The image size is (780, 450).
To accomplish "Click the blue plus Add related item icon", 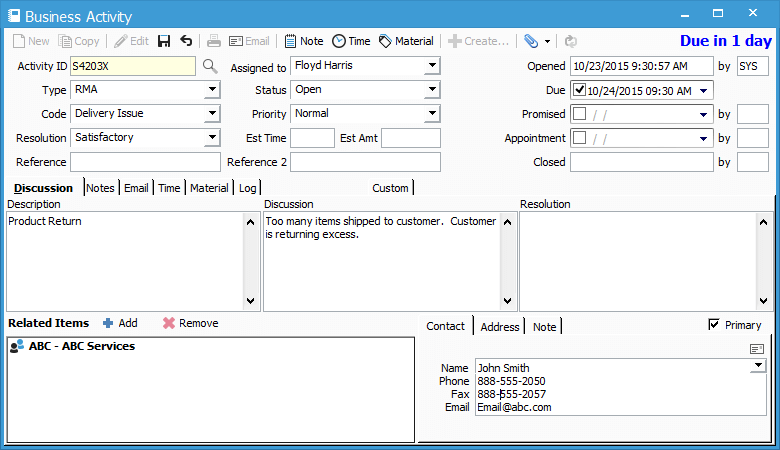I will coord(108,323).
